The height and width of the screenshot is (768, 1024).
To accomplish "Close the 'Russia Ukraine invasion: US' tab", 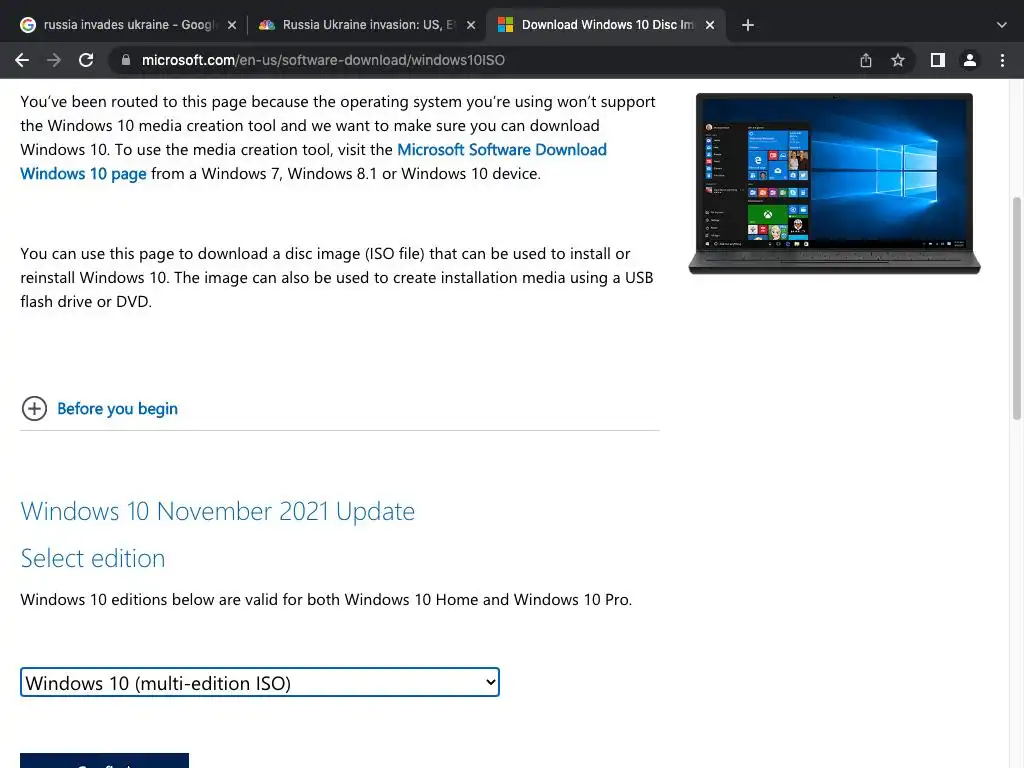I will click(471, 25).
